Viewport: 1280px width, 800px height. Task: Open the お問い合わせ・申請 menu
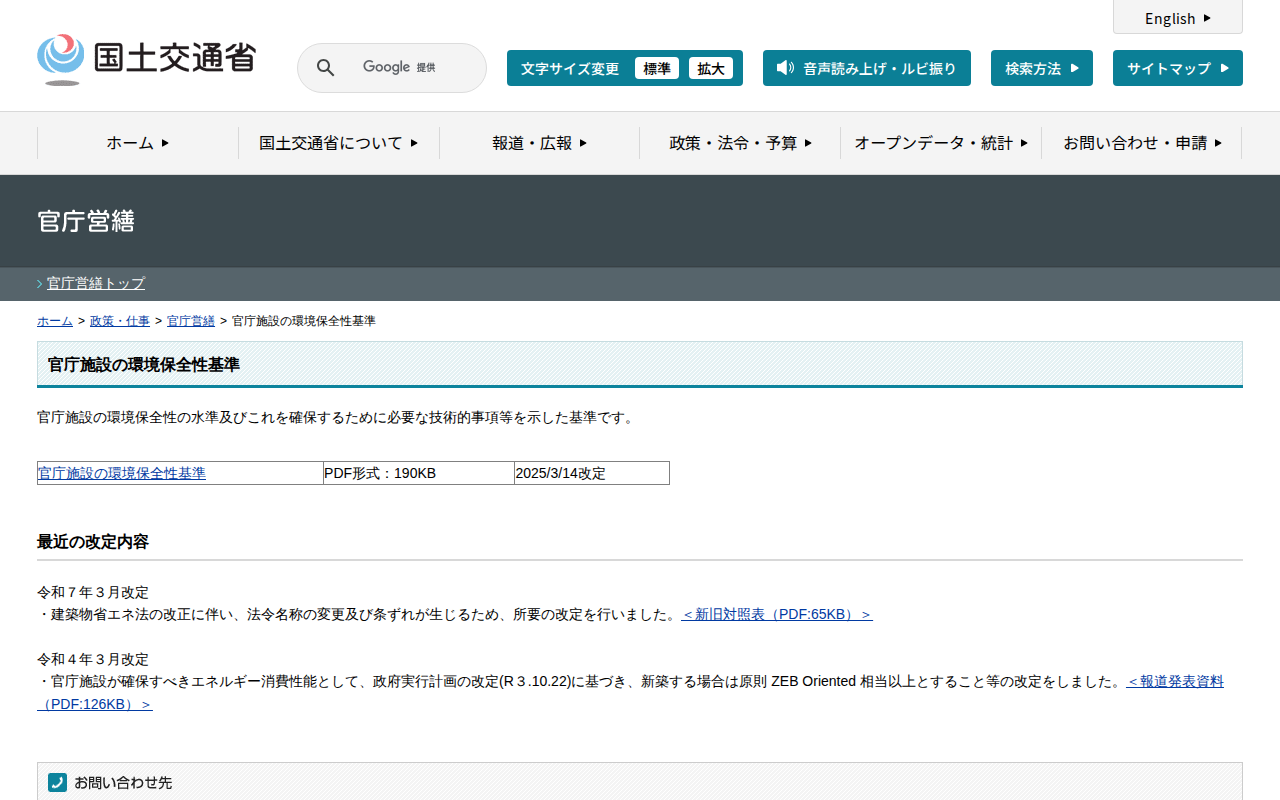(x=1141, y=143)
